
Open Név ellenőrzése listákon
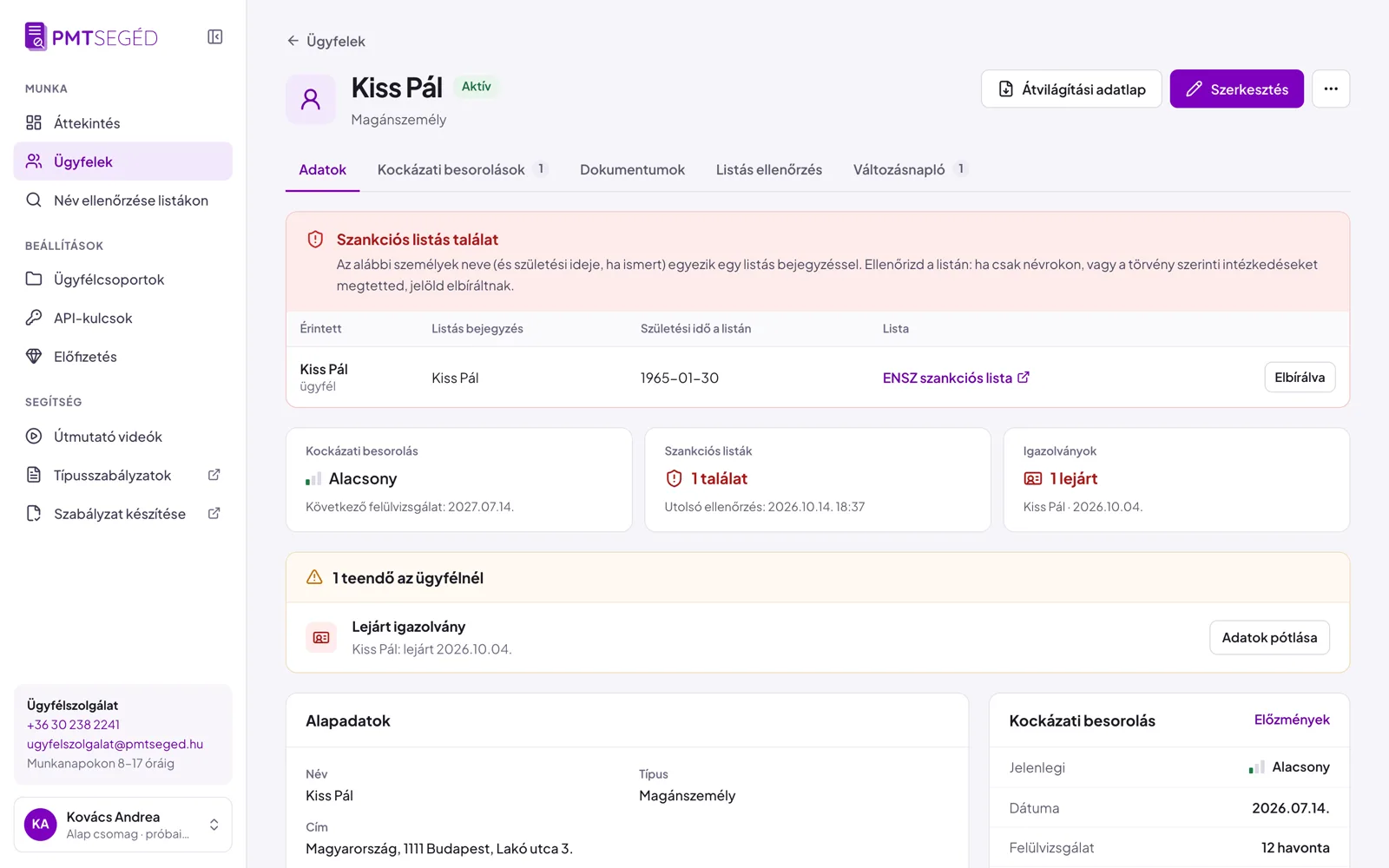[123, 201]
